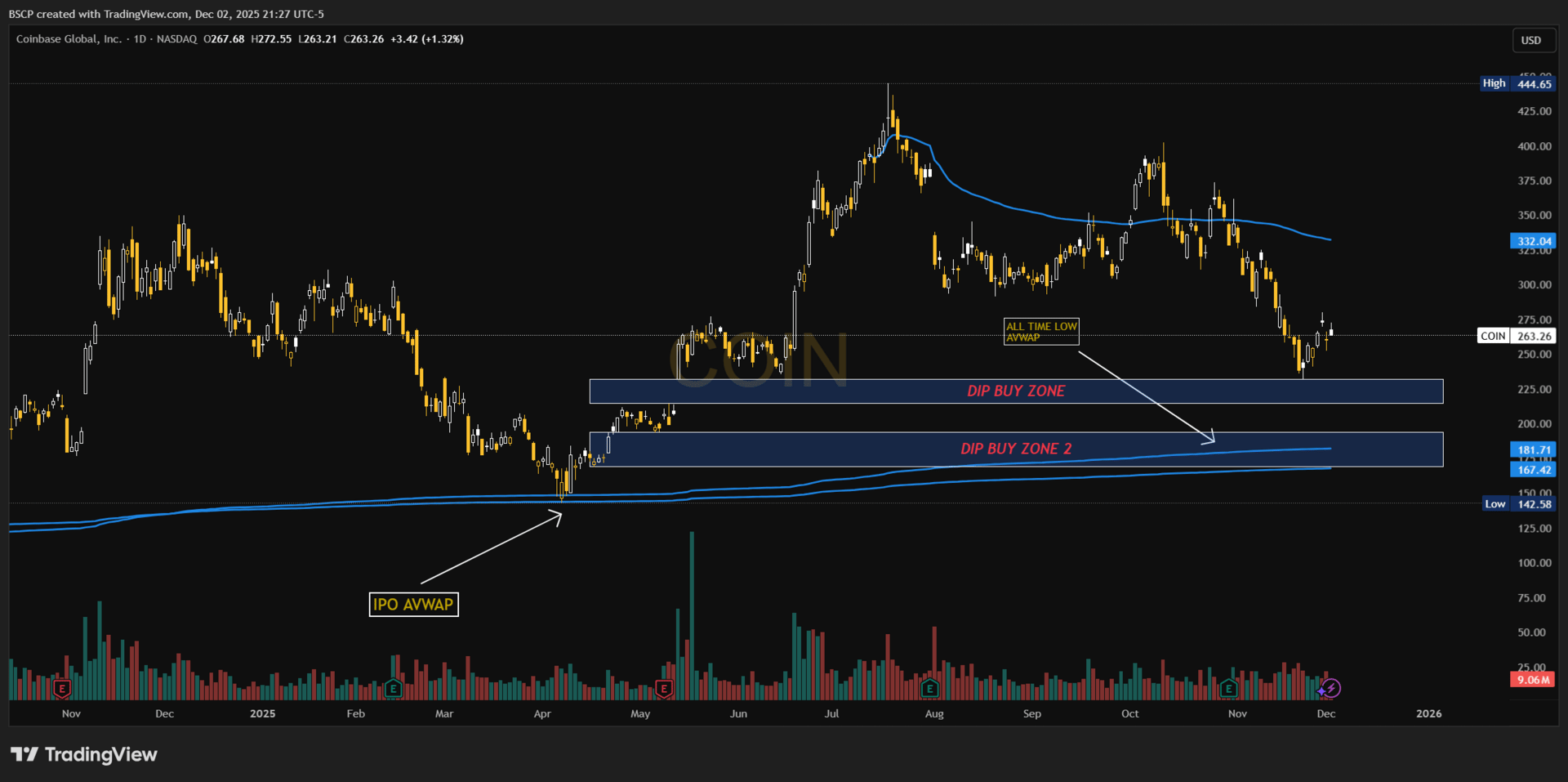Screen dimensions: 1568x782
Task: Click the high value H272.55
Action: tap(271, 39)
